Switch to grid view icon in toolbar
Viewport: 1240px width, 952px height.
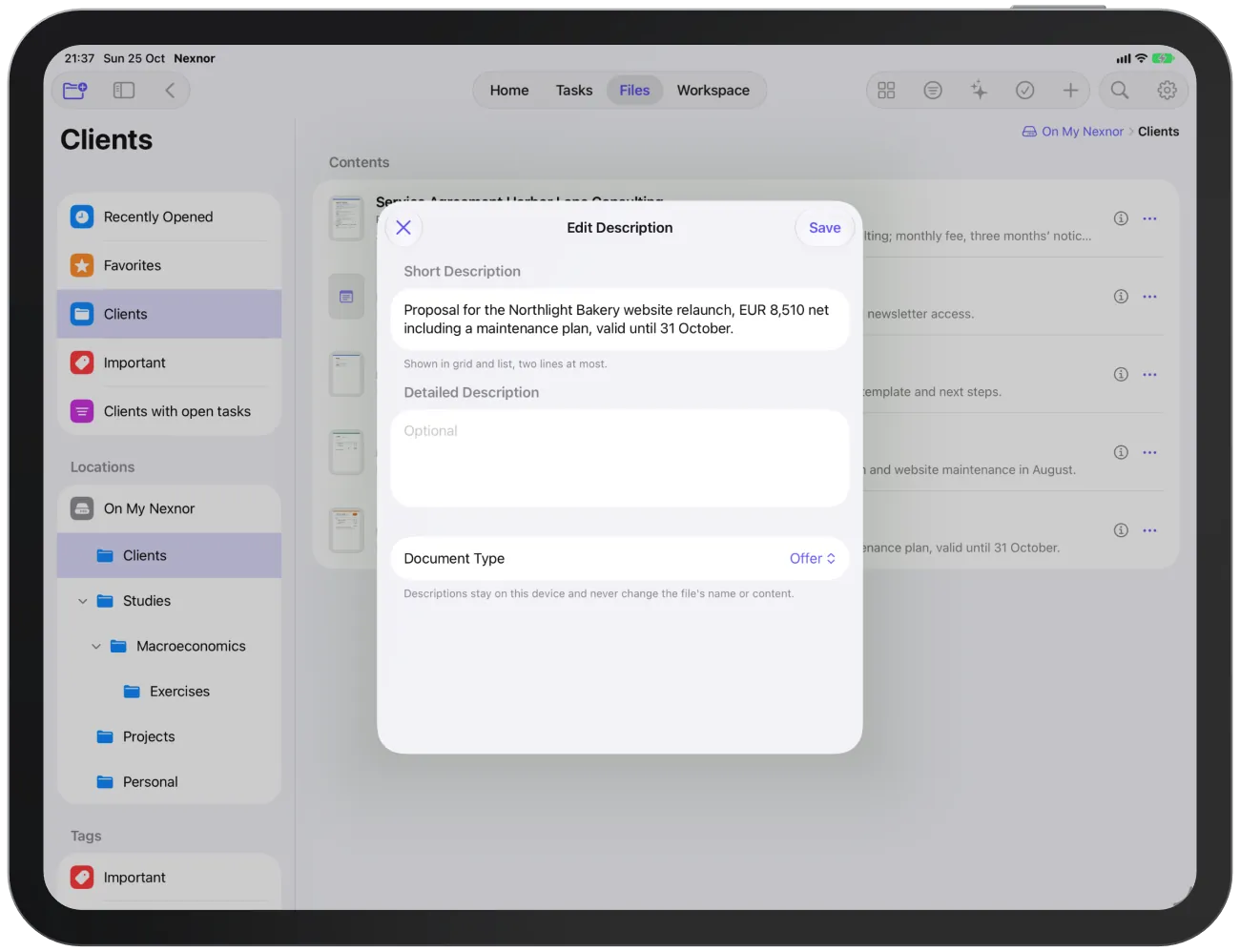[x=886, y=91]
